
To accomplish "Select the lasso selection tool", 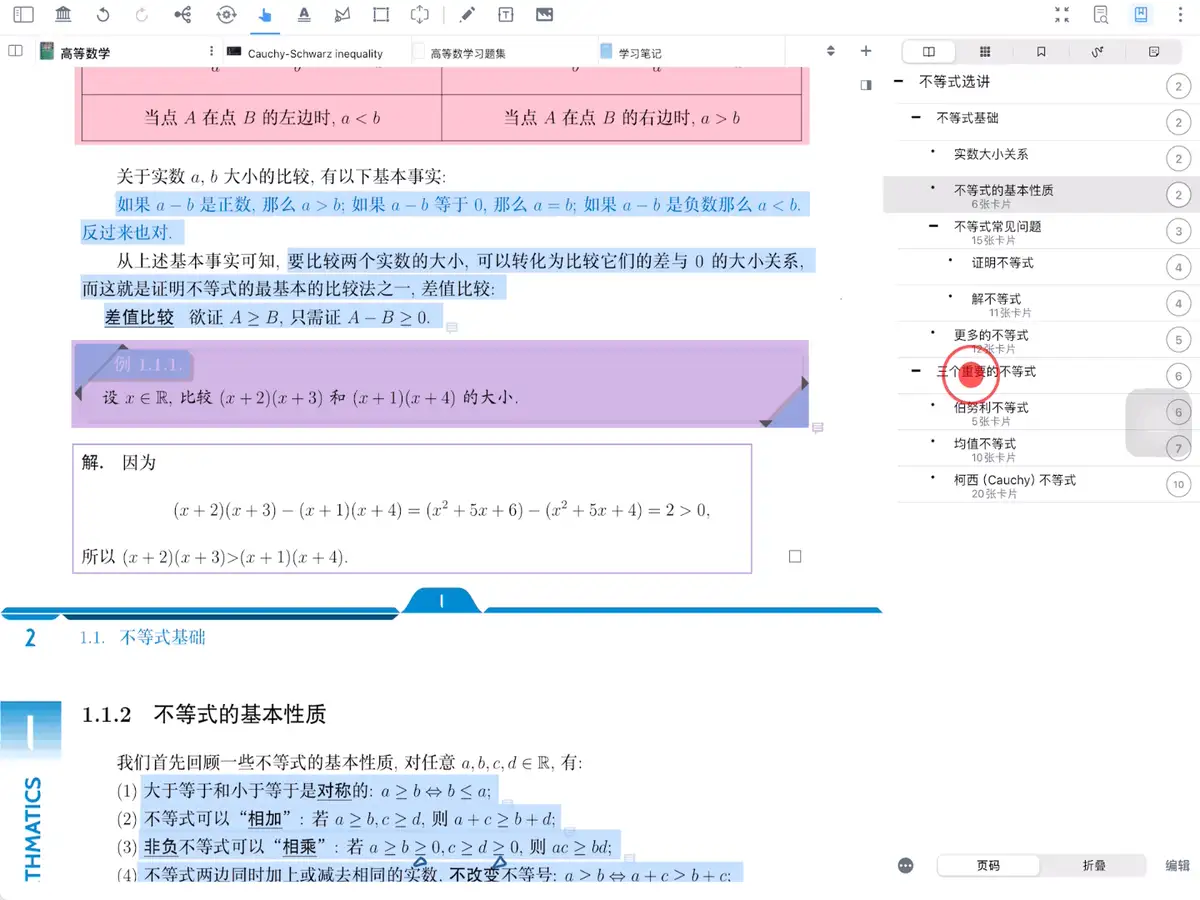I will click(343, 15).
